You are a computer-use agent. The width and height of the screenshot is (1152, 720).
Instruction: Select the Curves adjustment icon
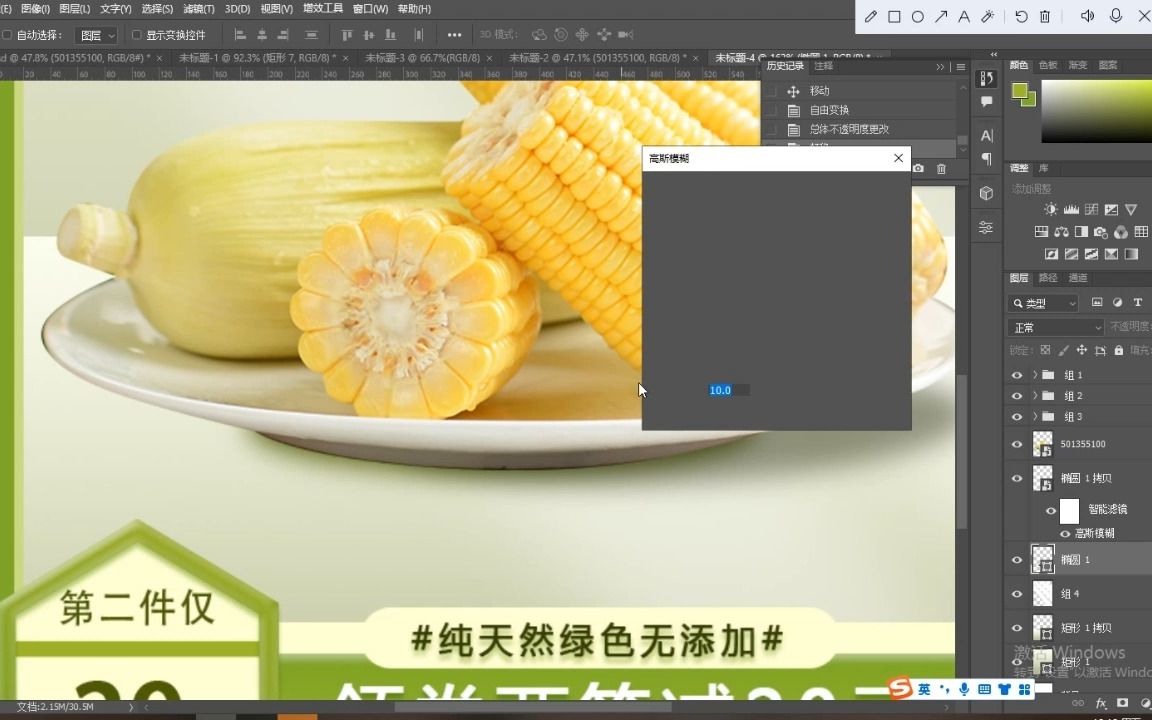(x=1091, y=208)
